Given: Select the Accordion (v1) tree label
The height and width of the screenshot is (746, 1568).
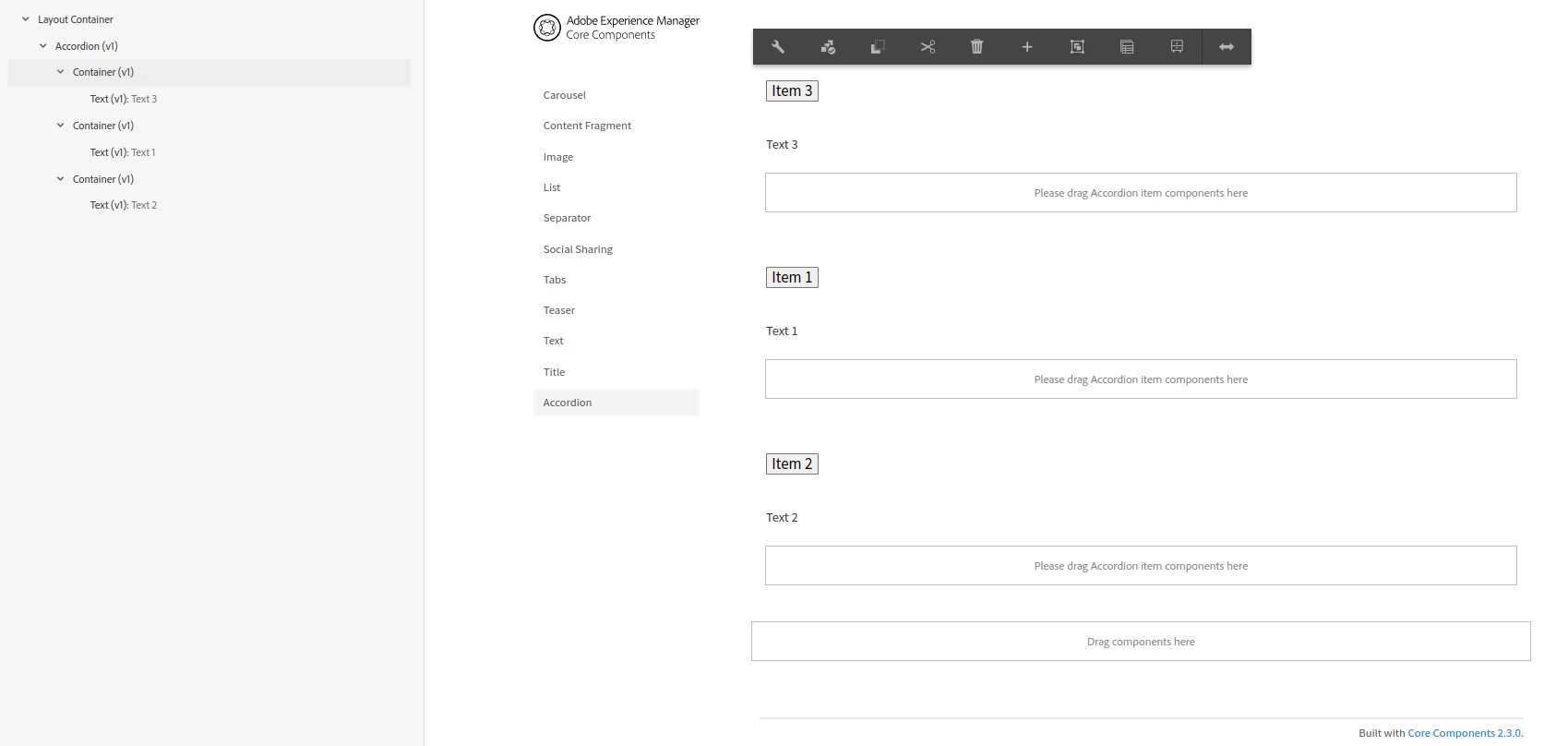Looking at the screenshot, I should point(87,46).
